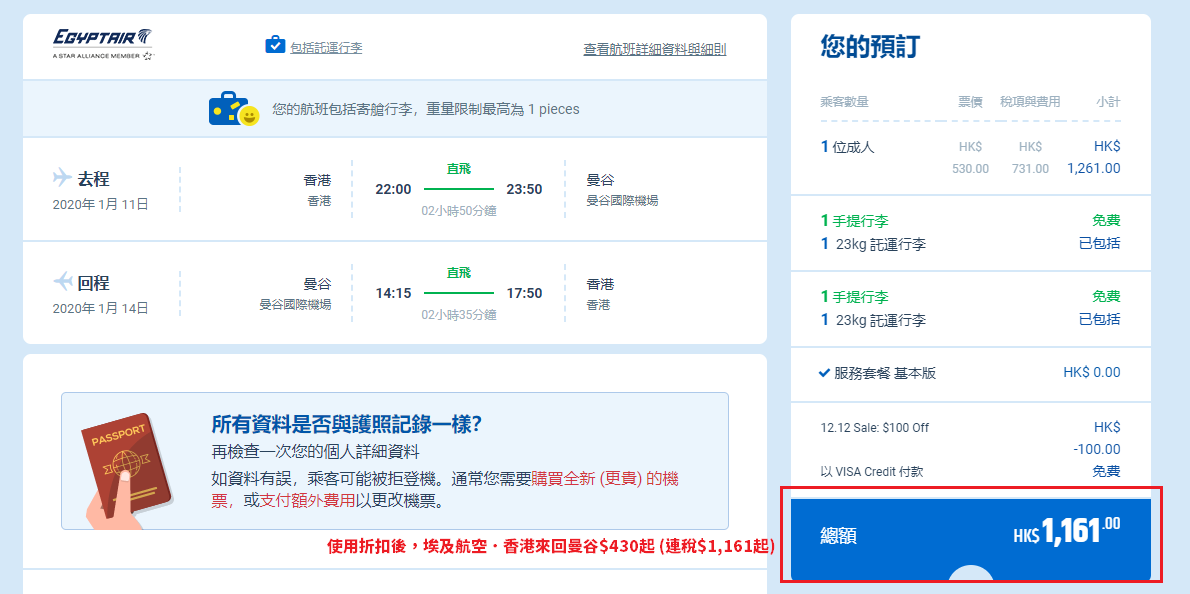Click the outbound airplane icon next to 去程
The image size is (1190, 594).
coord(61,178)
